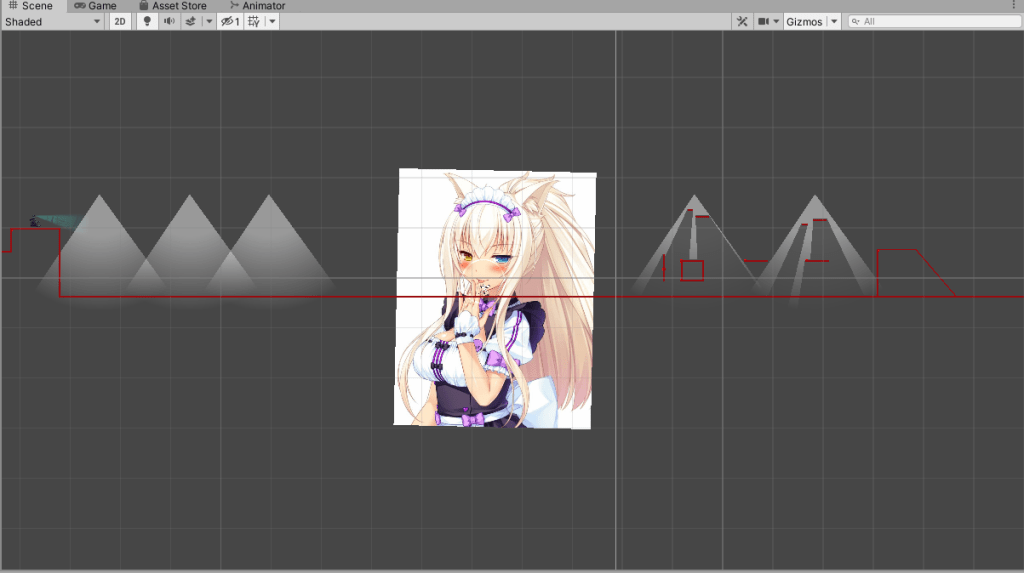Expand the scene effects dropdown arrow
1024x573 pixels.
click(x=208, y=21)
